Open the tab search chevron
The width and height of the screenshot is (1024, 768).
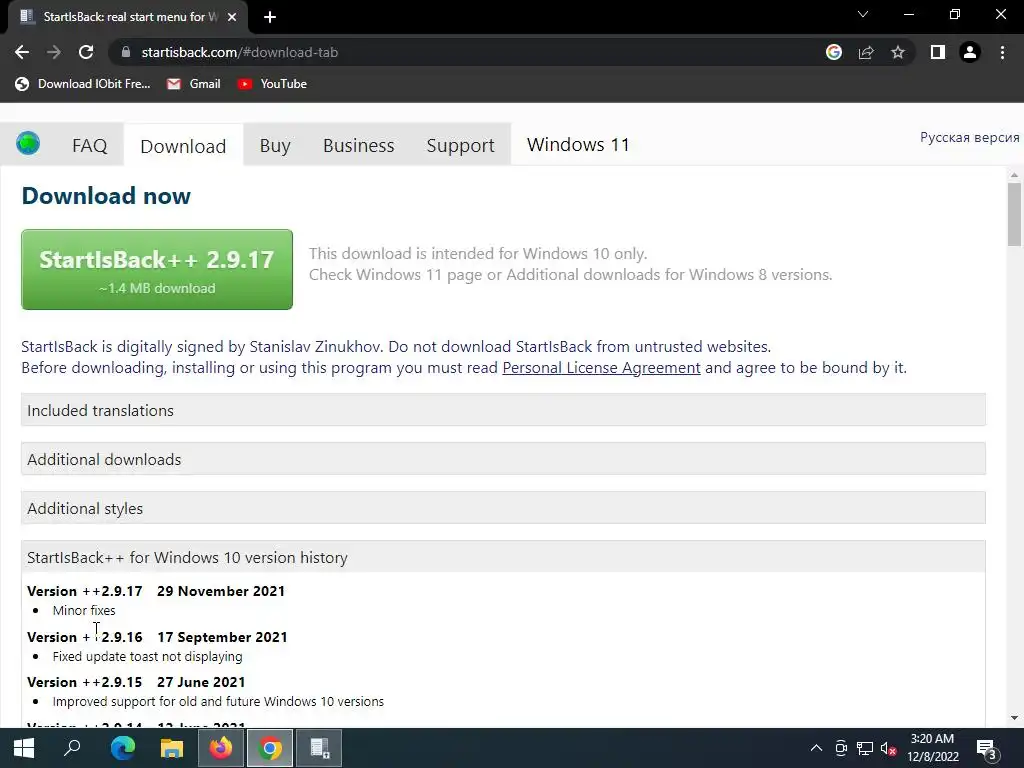pos(863,14)
